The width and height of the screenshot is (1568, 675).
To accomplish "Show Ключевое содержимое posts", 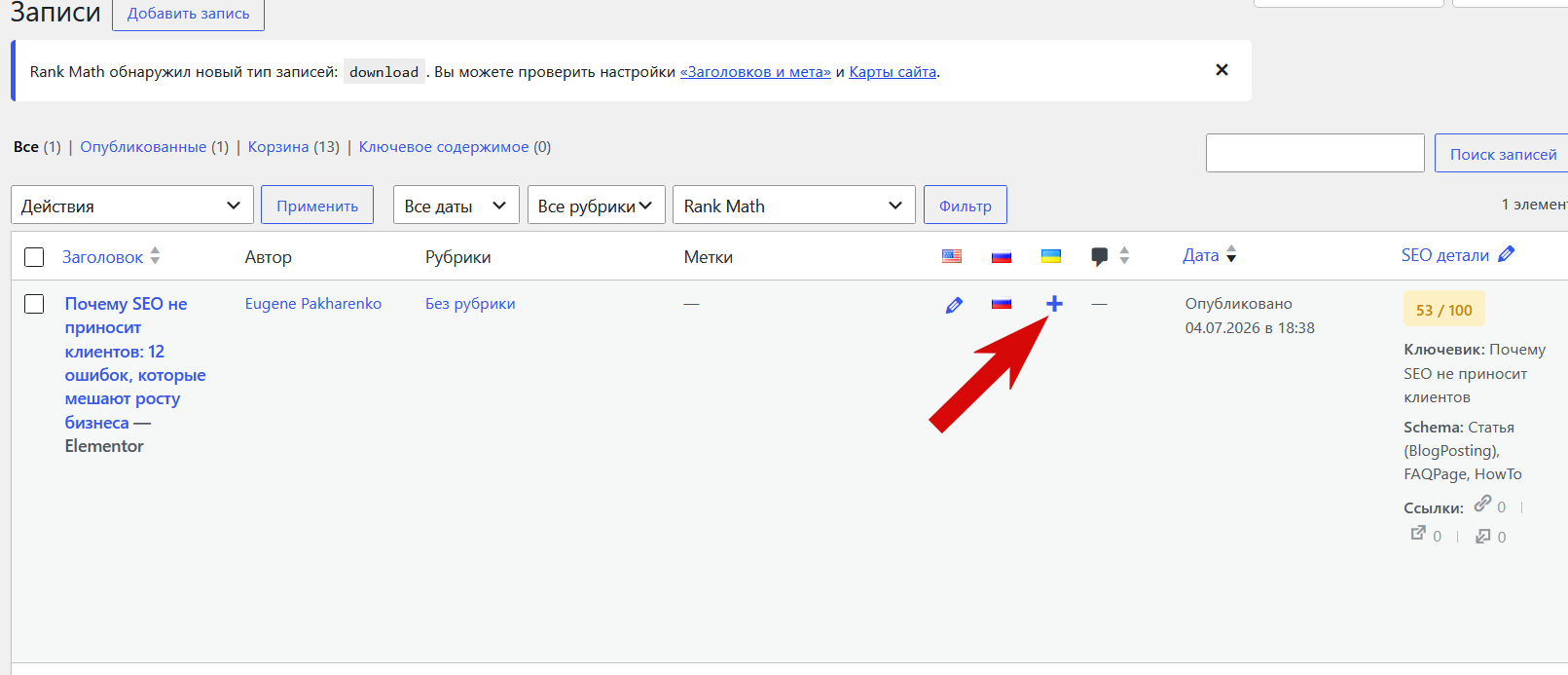I will click(x=444, y=147).
